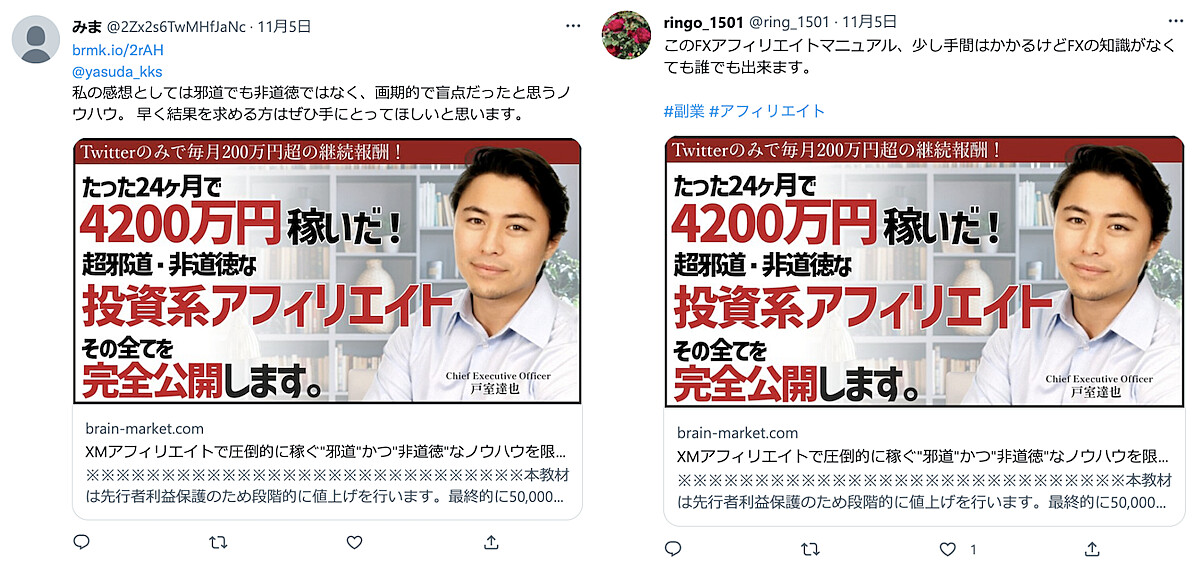Reply to ringo_1501's tweet
Viewport: 1200px width, 577px height.
click(x=673, y=549)
